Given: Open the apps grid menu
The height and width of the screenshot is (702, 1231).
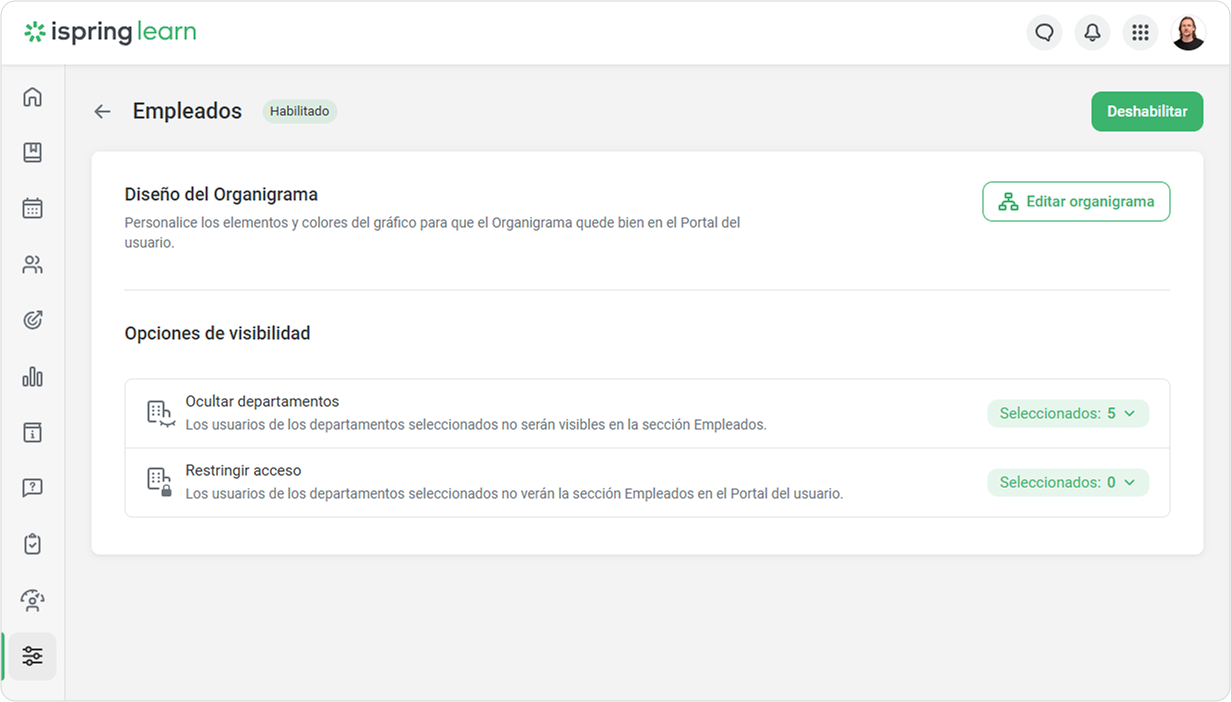Looking at the screenshot, I should coord(1140,33).
